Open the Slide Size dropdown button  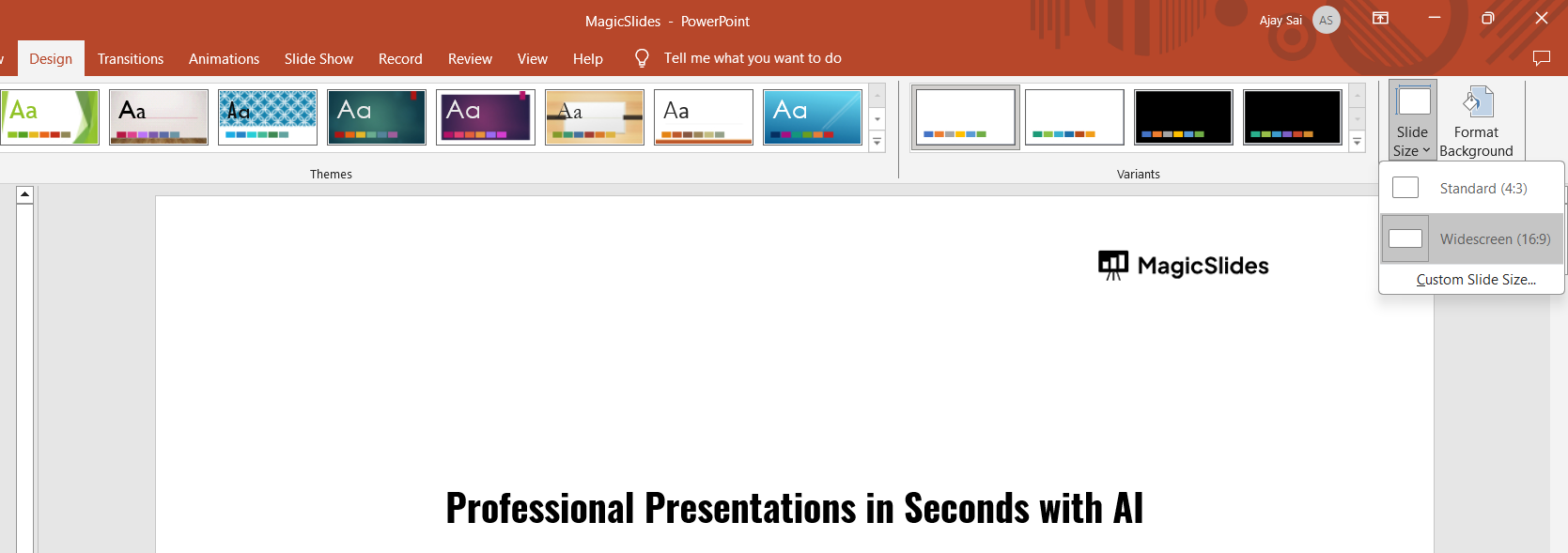point(1412,120)
